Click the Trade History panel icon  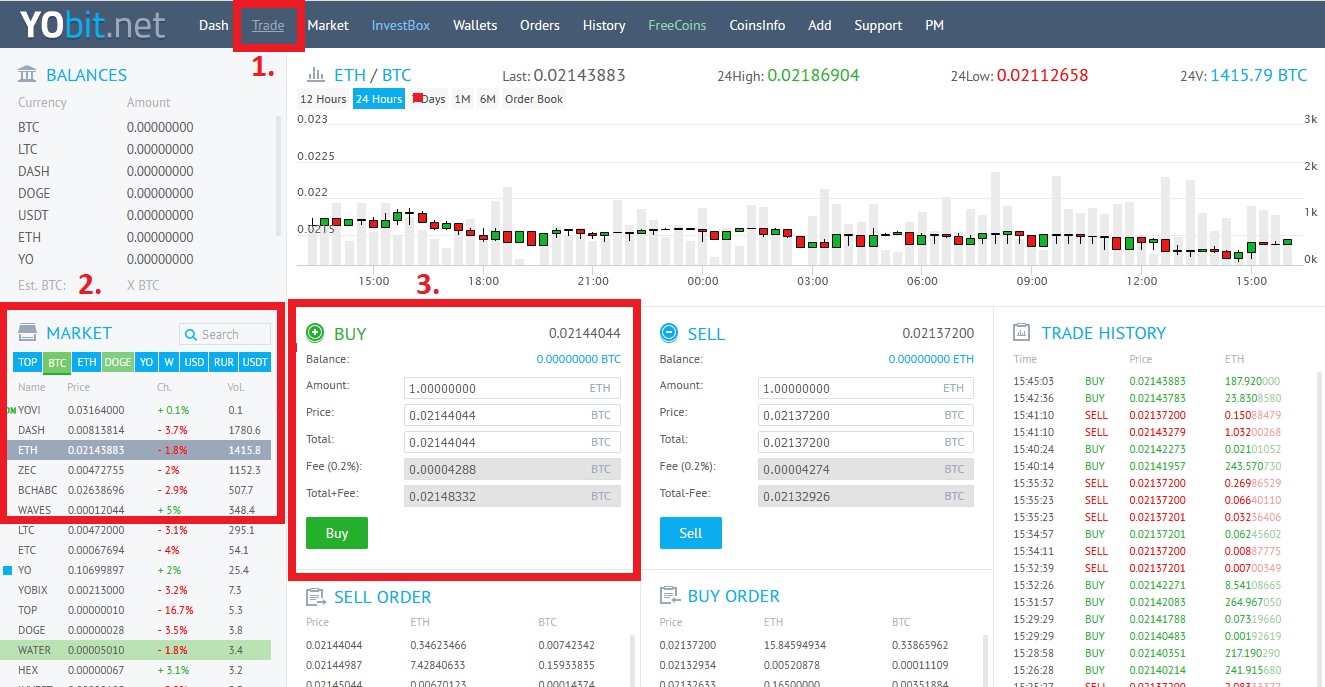[1022, 332]
